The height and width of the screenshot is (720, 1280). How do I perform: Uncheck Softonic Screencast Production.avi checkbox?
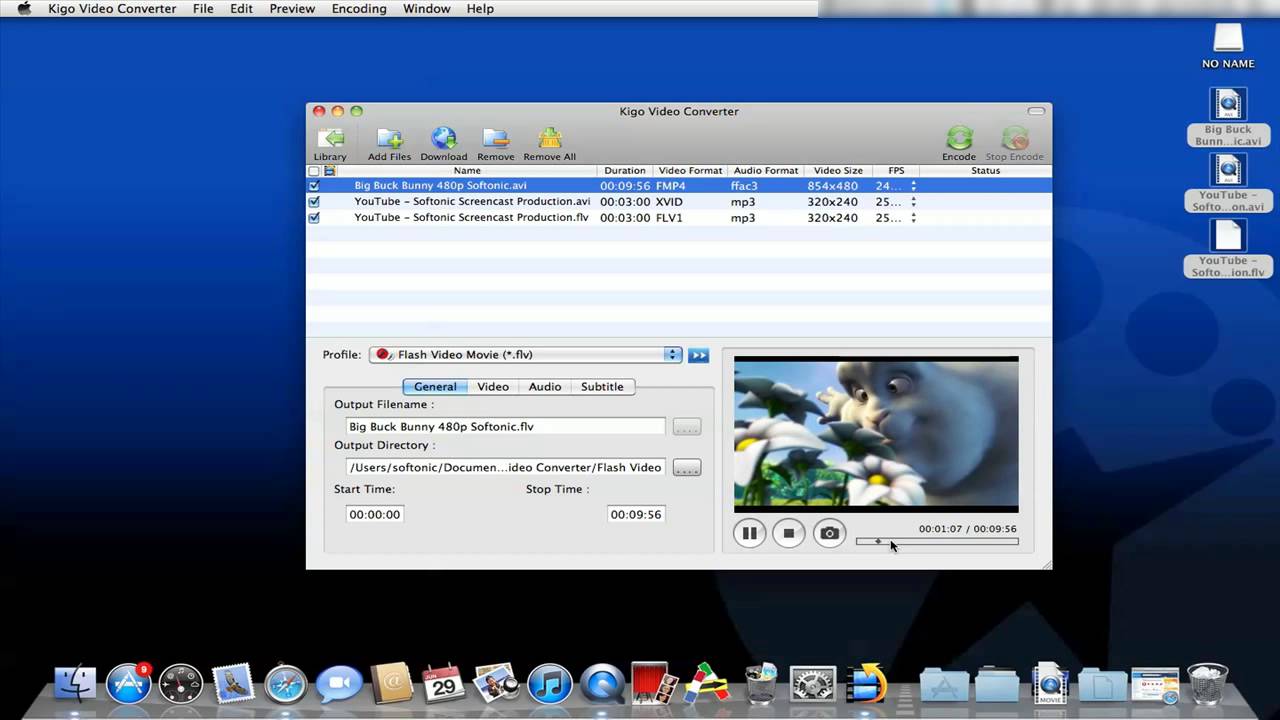[314, 202]
